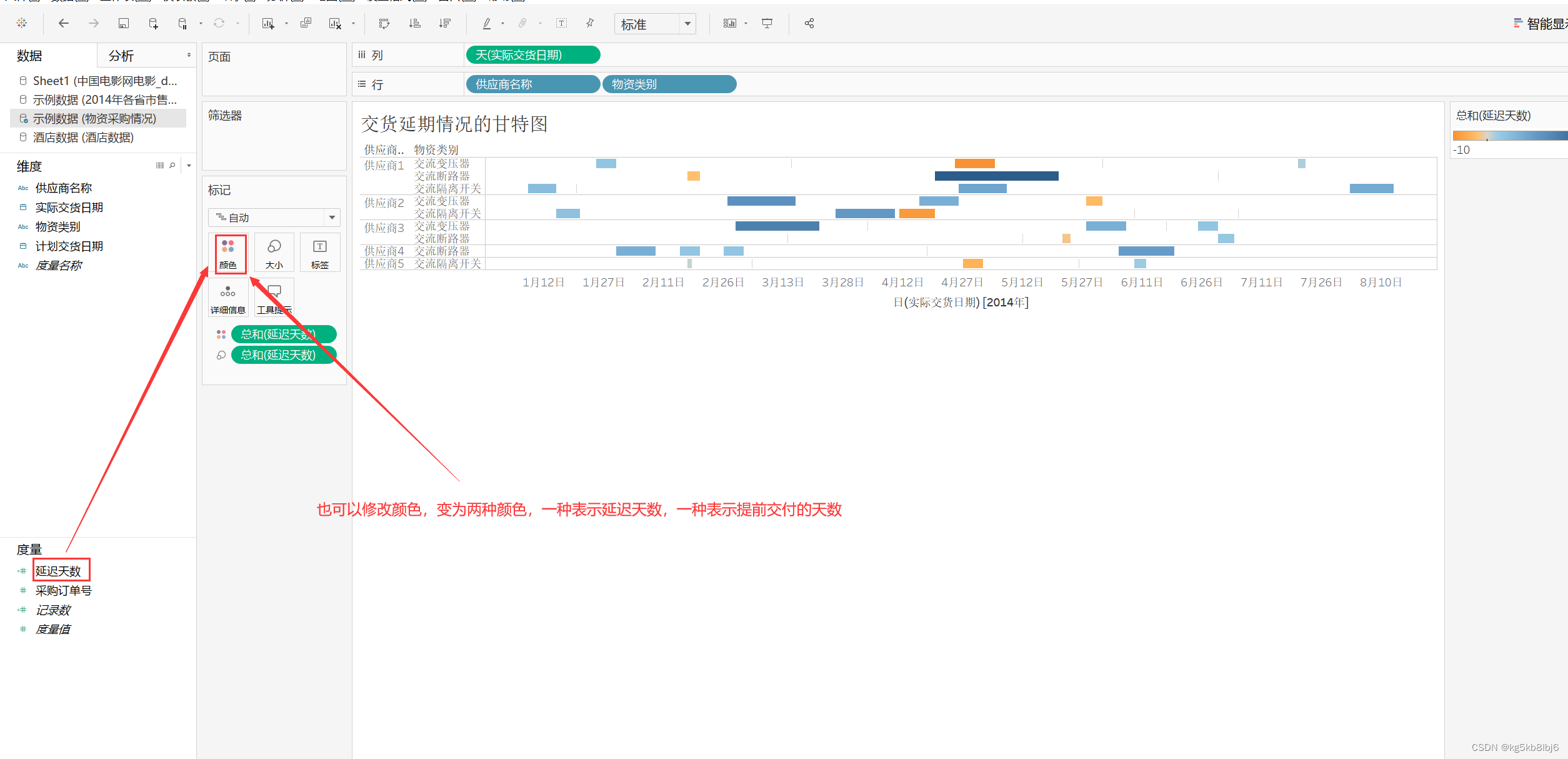This screenshot has width=1568, height=759.
Task: Open the Highlight dropdown arrow
Action: click(x=502, y=24)
